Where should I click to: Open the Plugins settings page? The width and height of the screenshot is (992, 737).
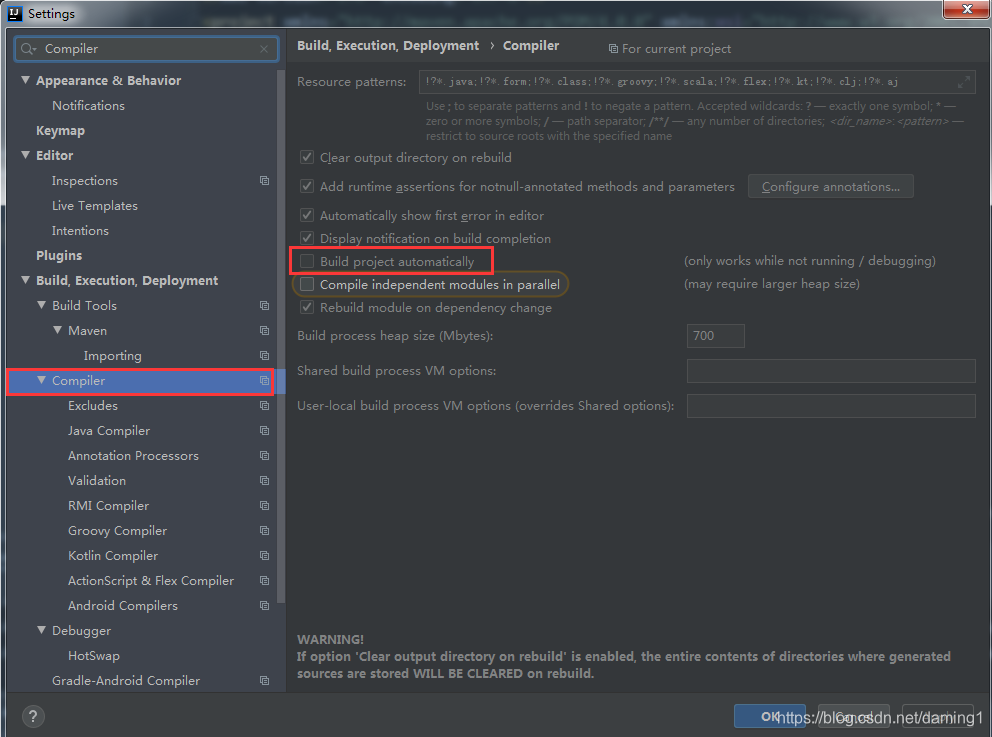[x=59, y=256]
